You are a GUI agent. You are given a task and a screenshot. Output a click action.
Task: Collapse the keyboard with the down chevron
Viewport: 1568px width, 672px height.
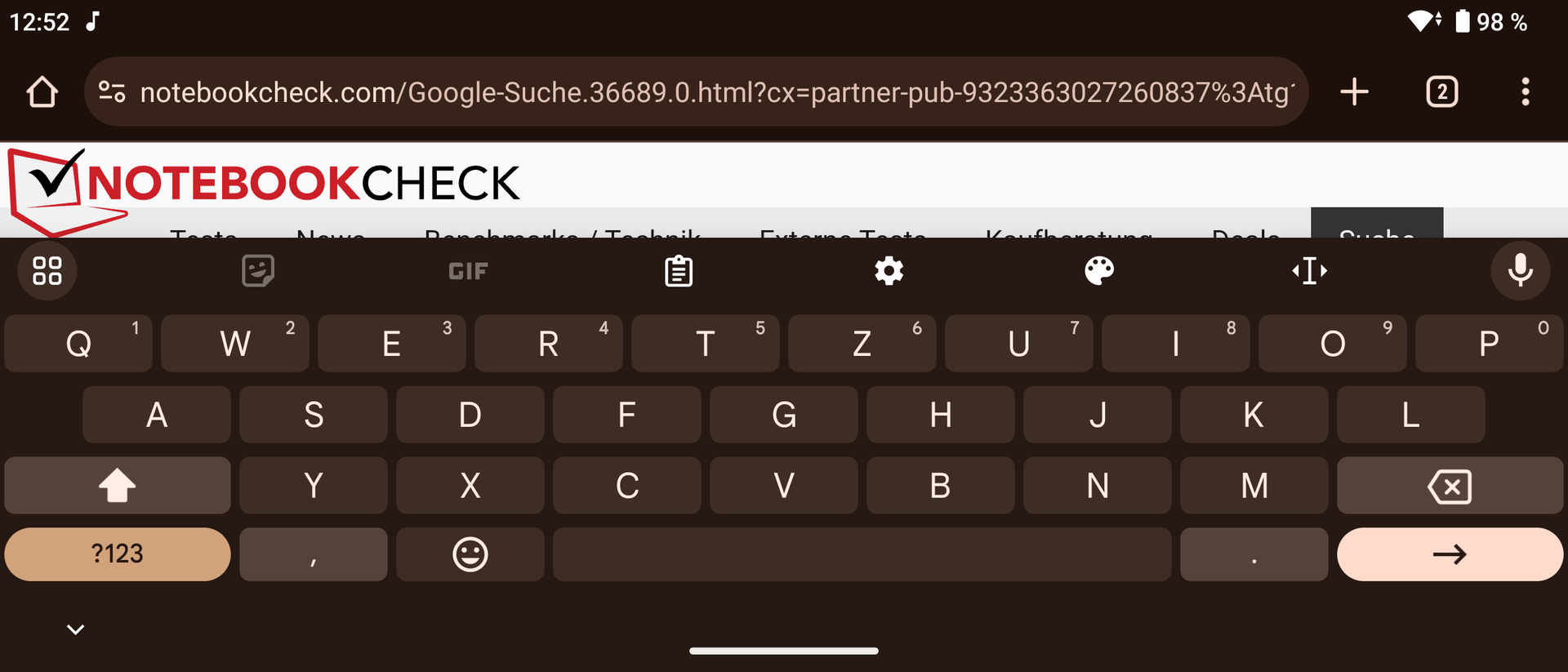point(75,630)
